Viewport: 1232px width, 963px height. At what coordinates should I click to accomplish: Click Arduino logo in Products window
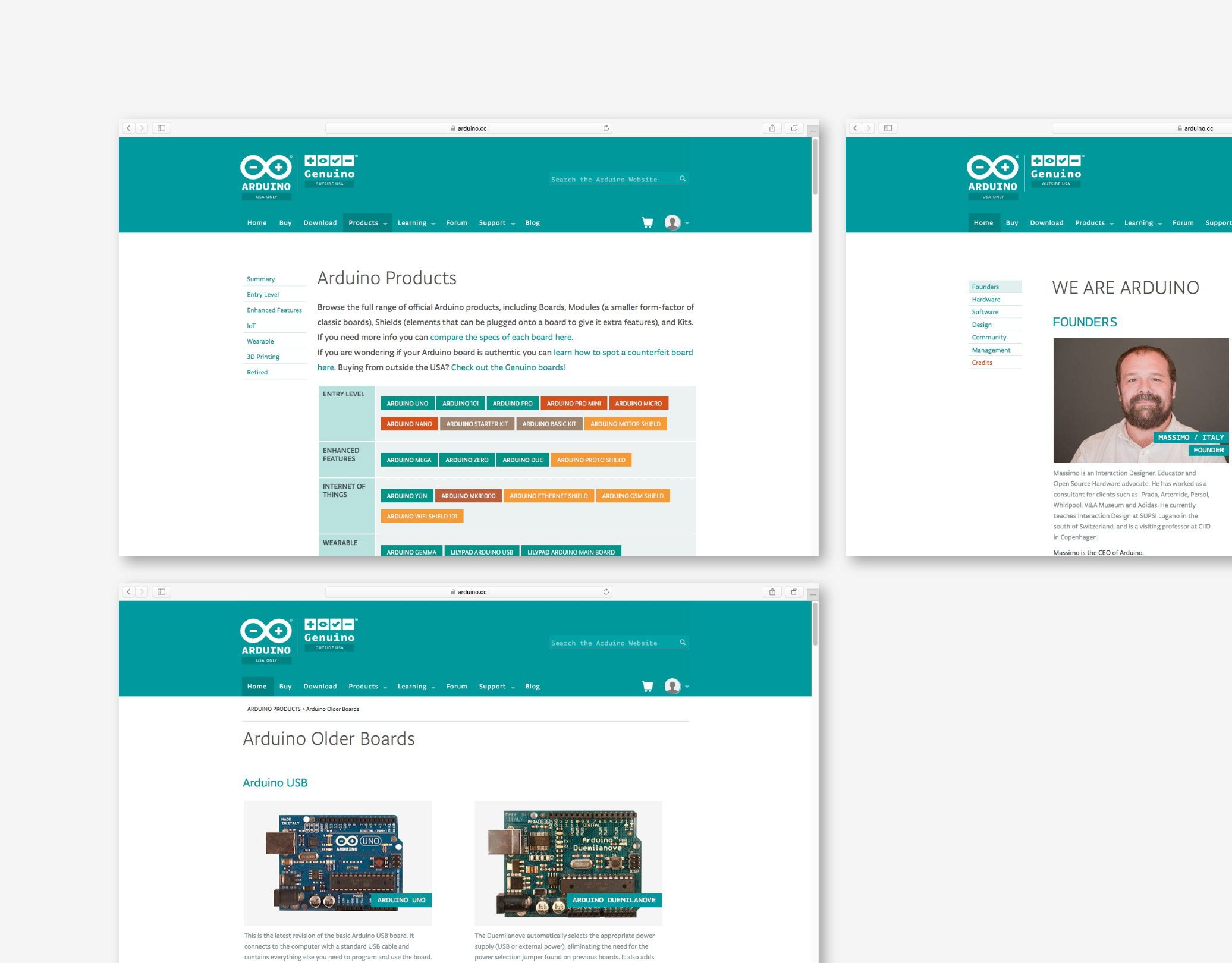click(266, 177)
